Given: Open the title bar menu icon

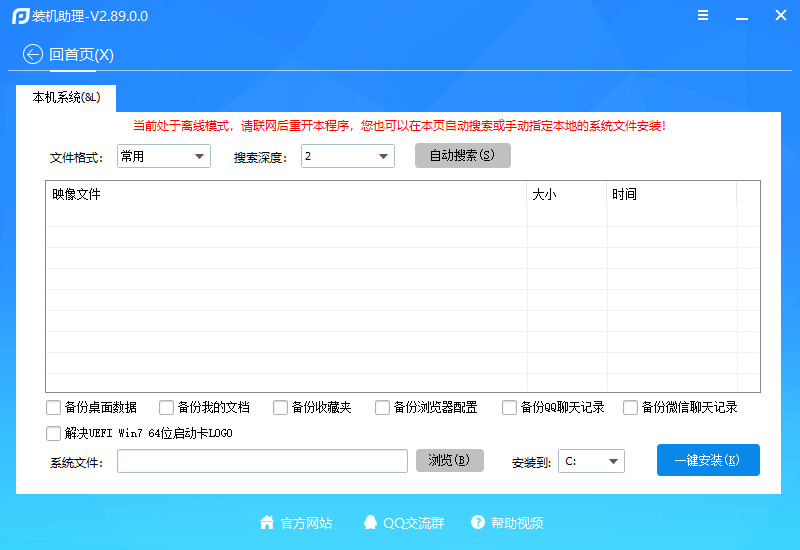Looking at the screenshot, I should [703, 16].
